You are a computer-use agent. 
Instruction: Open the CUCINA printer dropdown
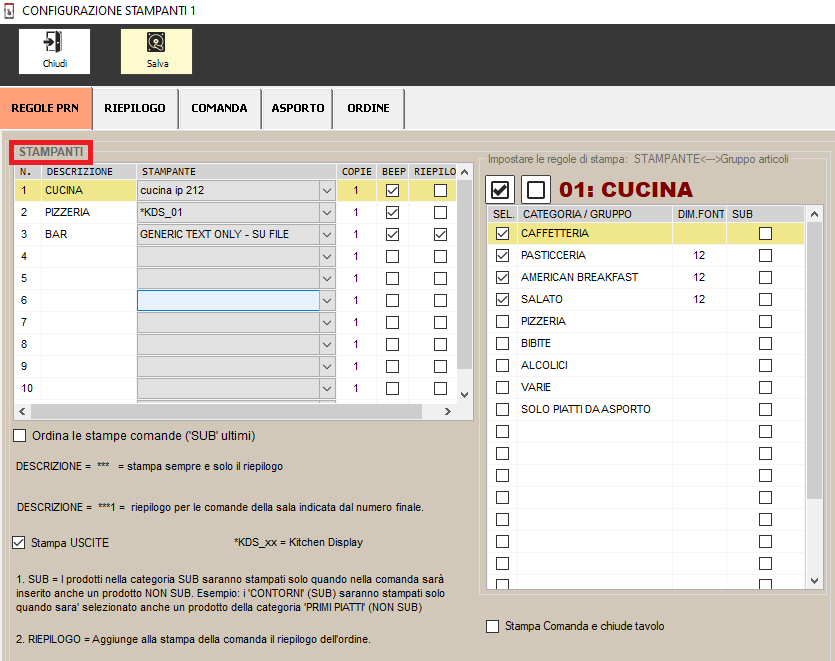coord(327,190)
